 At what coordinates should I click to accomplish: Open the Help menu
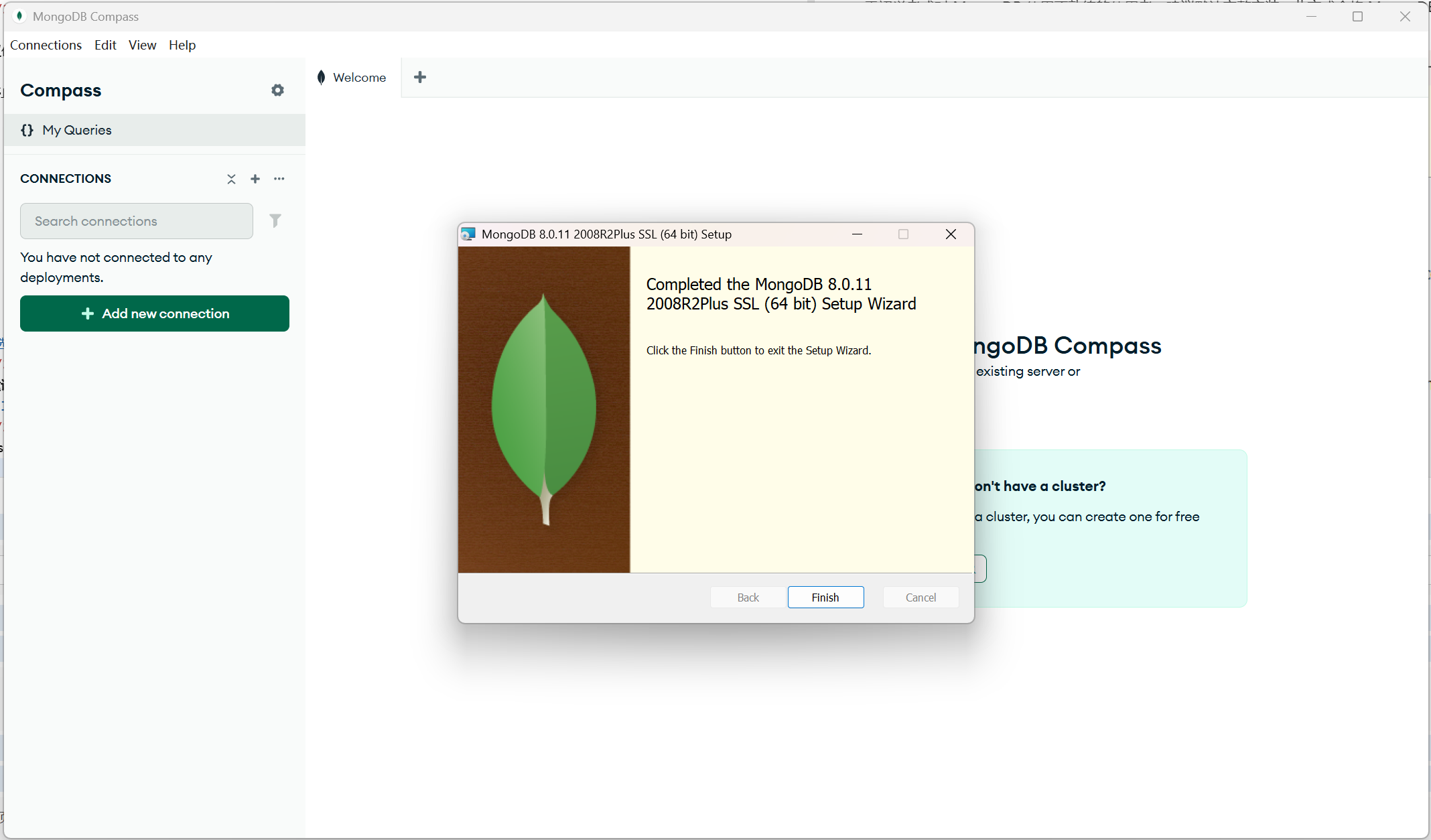pos(182,45)
